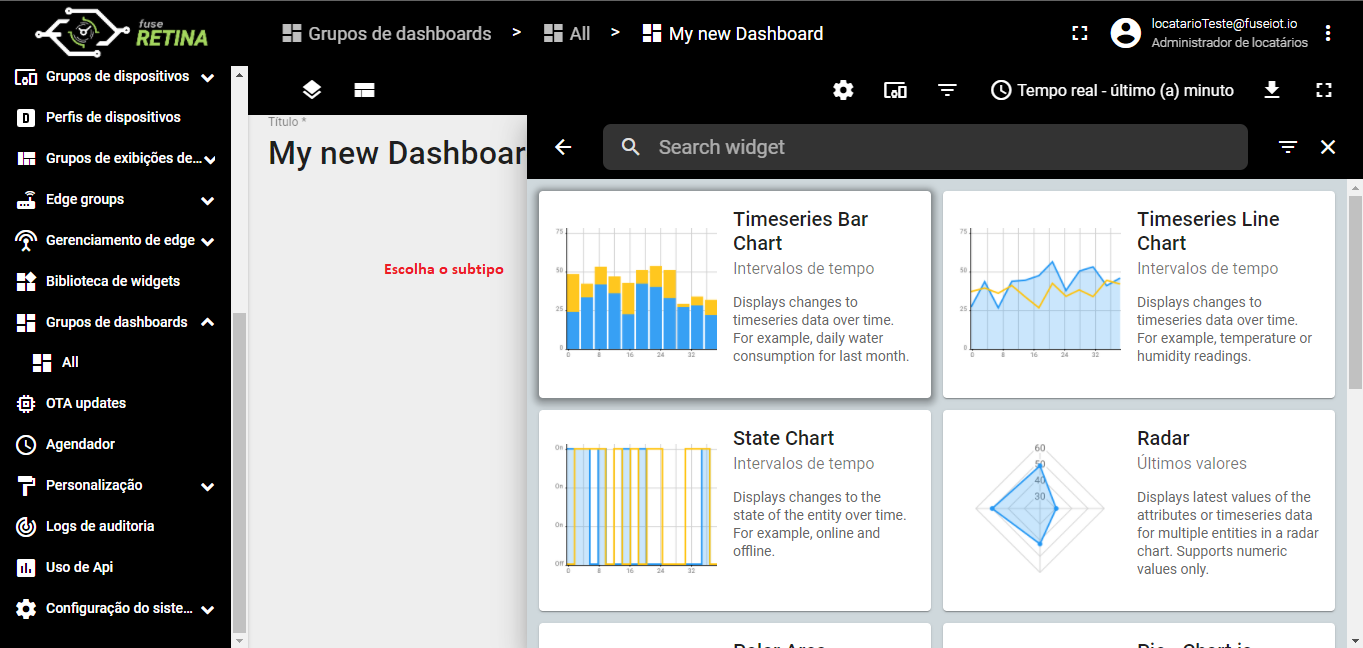Expand the Grupos de dispositivos menu

click(x=208, y=77)
